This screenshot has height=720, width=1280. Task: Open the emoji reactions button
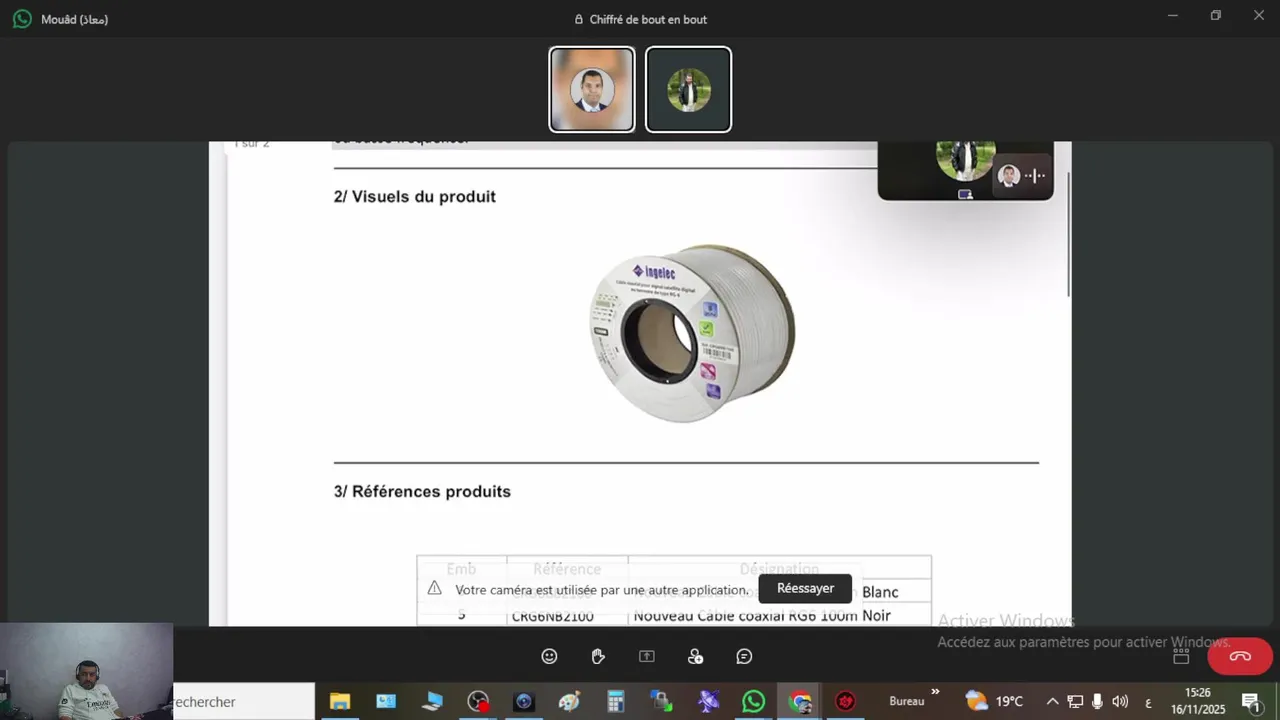[549, 656]
